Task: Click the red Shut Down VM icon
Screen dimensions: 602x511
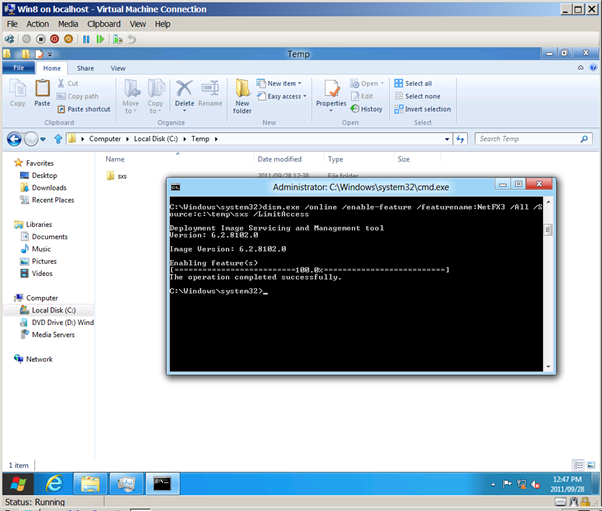Action: [55, 39]
